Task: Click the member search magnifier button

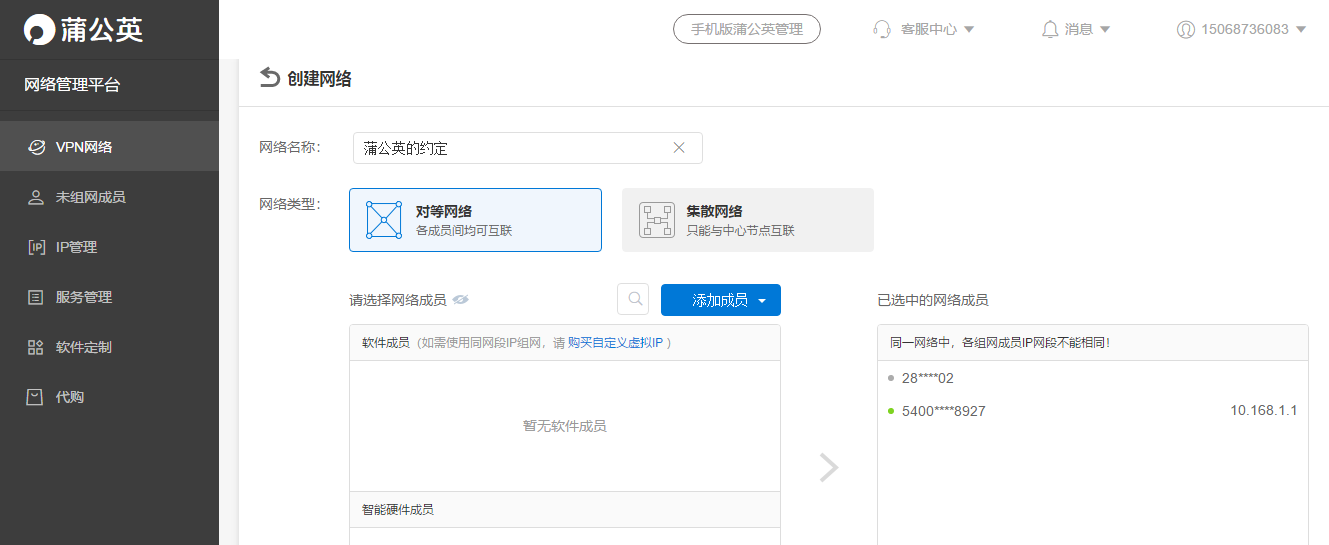Action: click(x=633, y=300)
